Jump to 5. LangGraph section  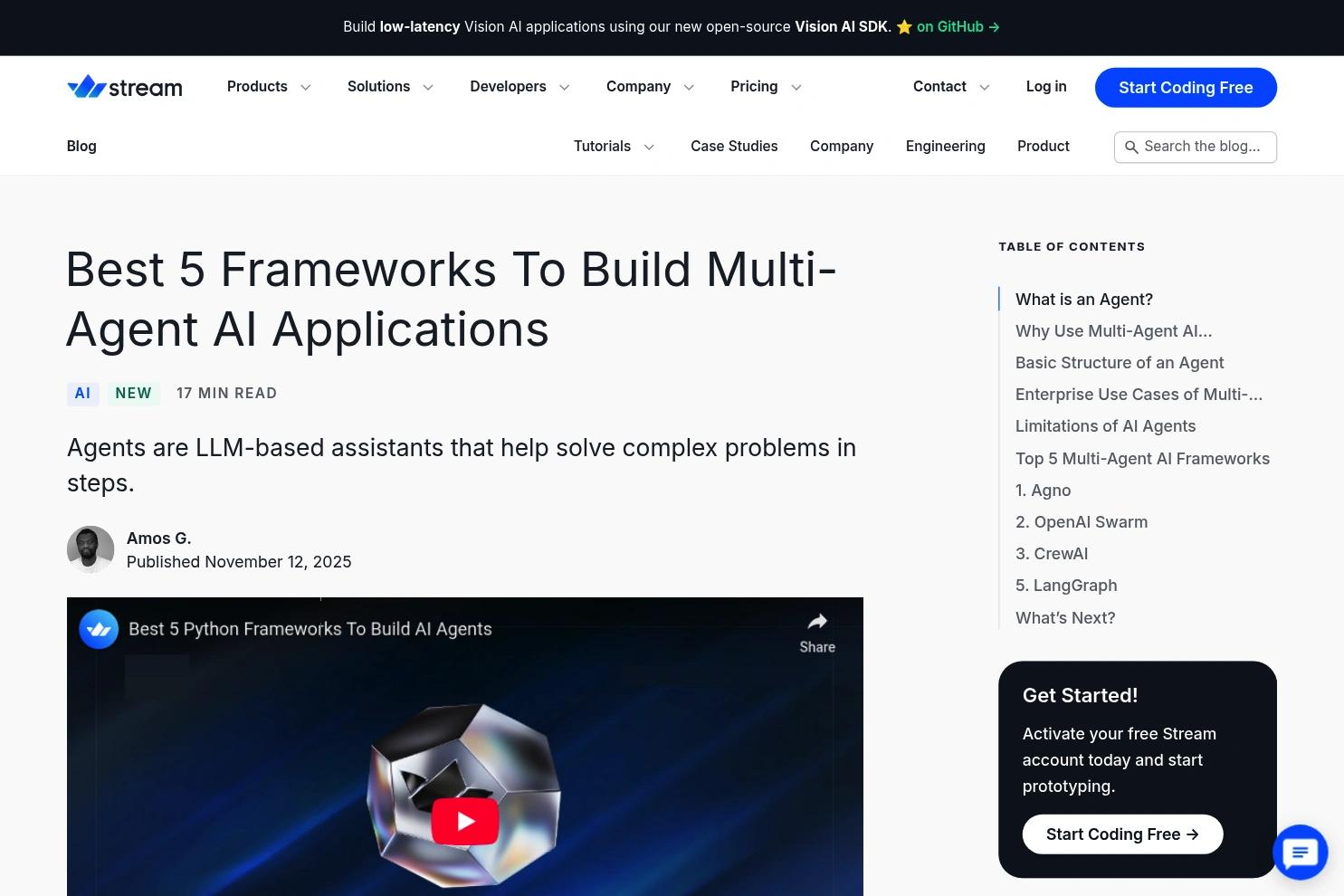(1066, 586)
